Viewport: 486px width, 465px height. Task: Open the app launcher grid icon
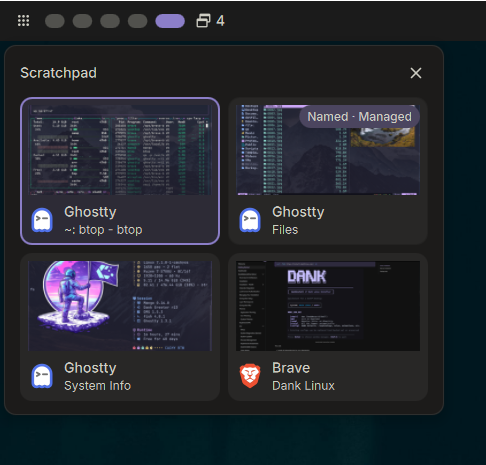(23, 21)
